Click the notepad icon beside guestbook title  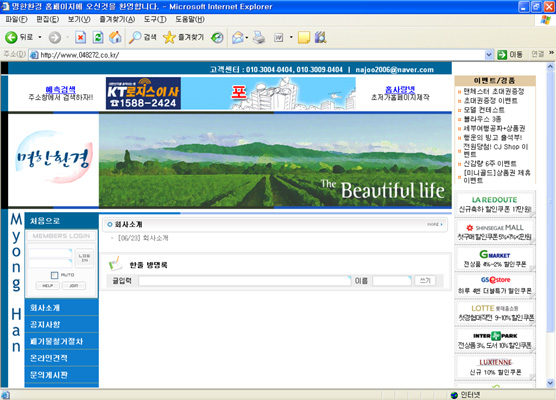click(115, 264)
